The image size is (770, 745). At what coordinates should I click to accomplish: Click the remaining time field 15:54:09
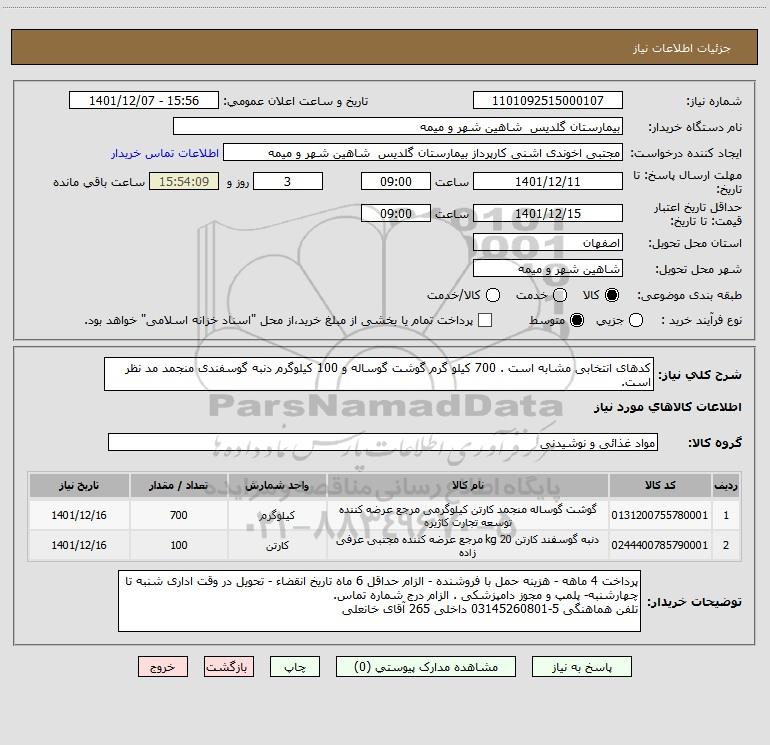pos(184,181)
